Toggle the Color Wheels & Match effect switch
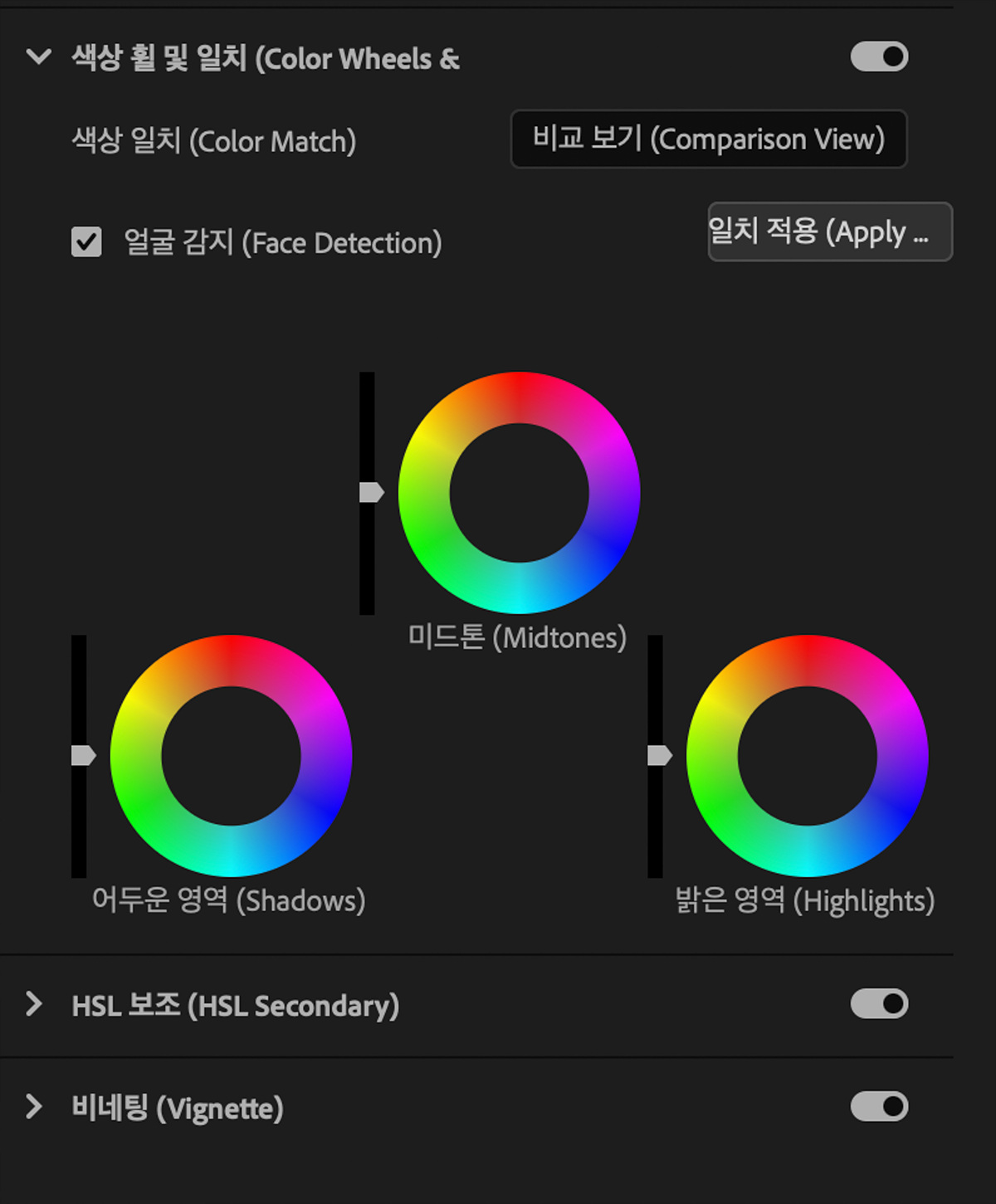 coord(879,57)
